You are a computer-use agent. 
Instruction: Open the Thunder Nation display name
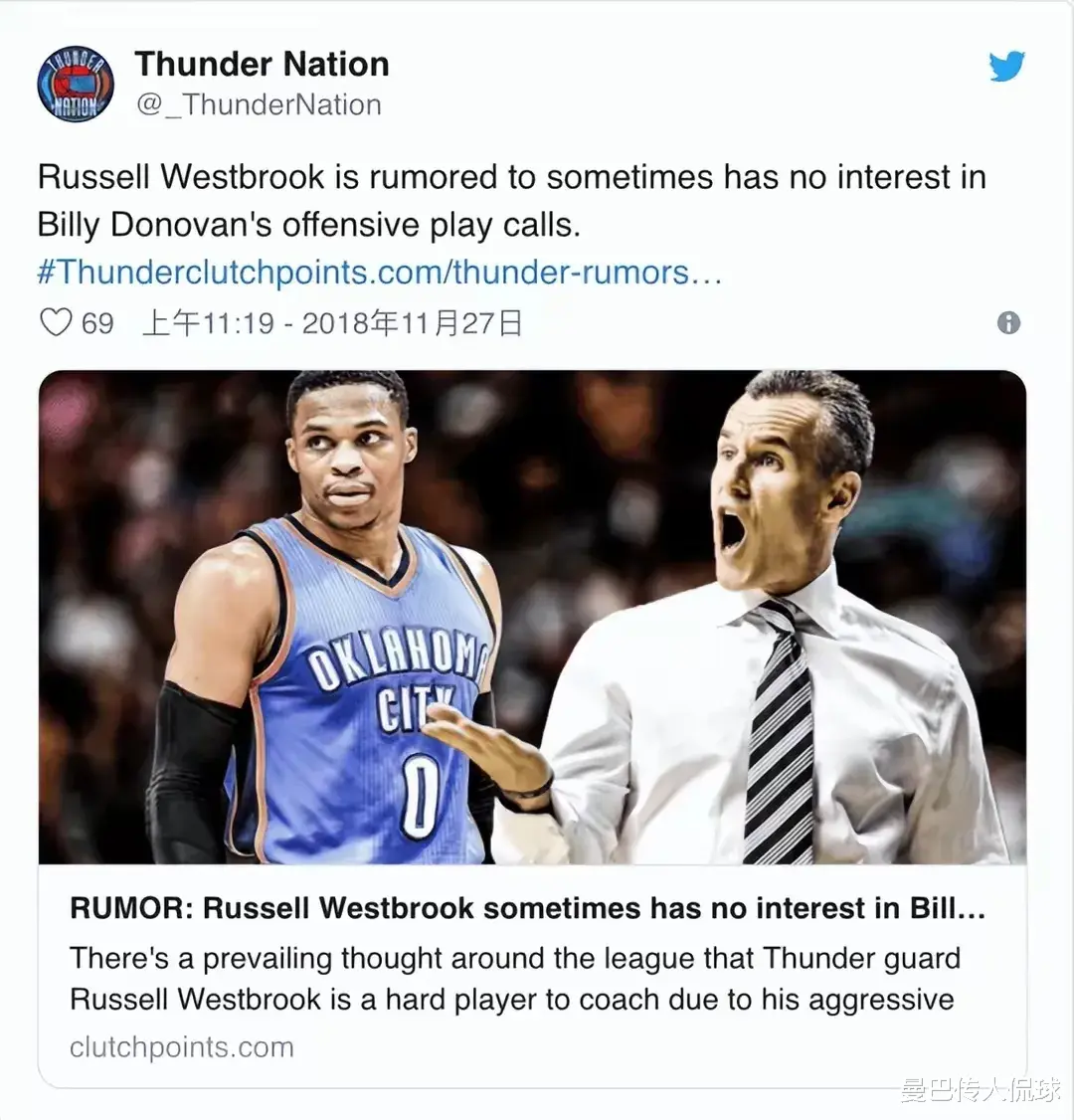coord(263,65)
